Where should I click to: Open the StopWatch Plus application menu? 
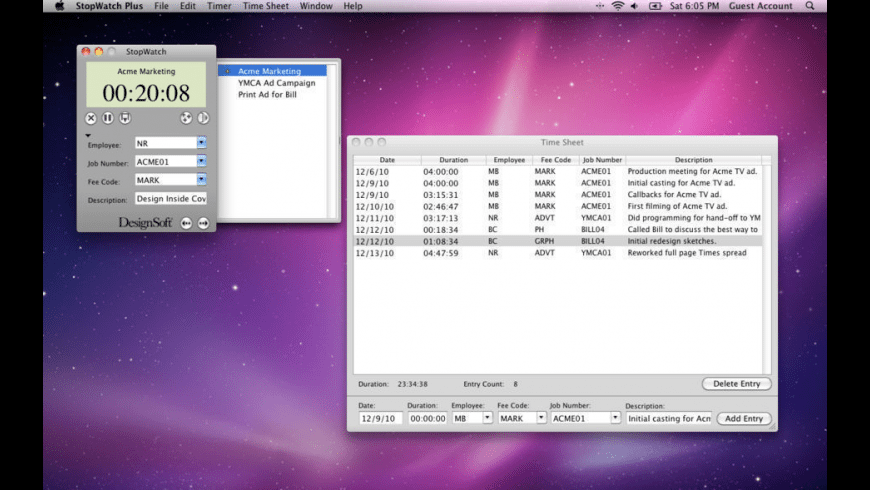click(x=109, y=6)
